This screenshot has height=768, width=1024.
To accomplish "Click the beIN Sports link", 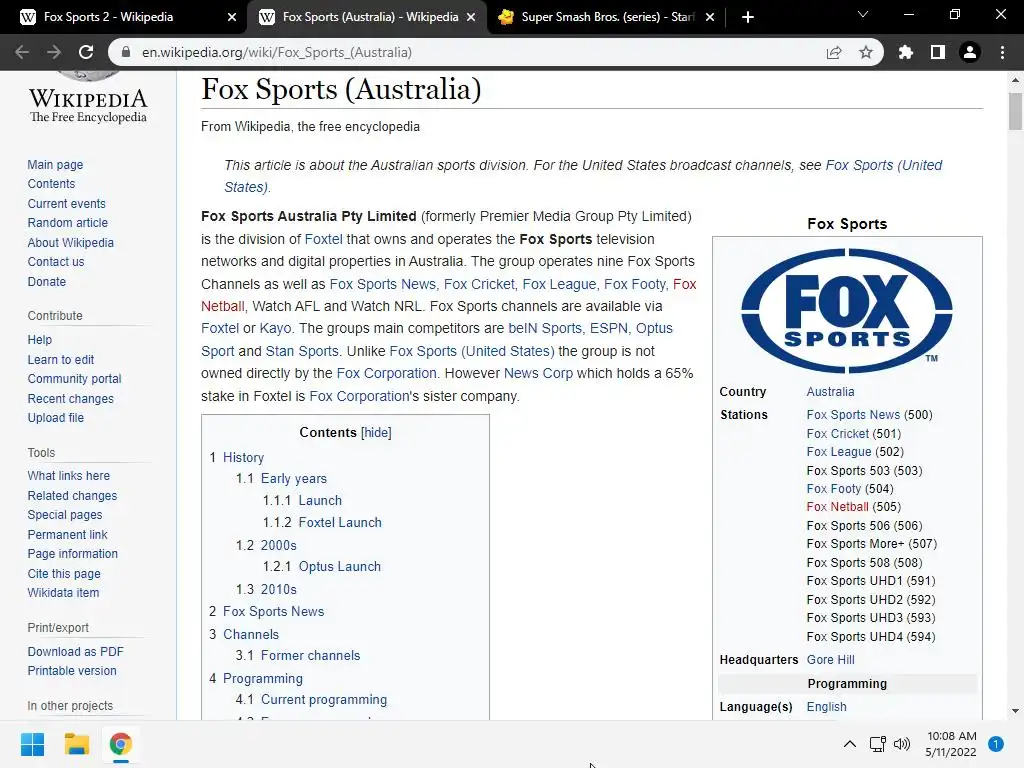I will [545, 328].
